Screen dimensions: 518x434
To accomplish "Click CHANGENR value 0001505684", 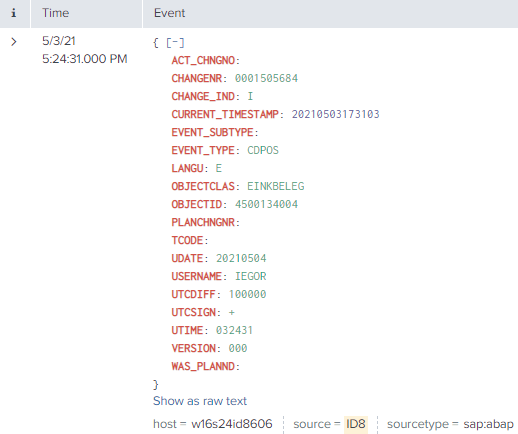I will 266,78.
